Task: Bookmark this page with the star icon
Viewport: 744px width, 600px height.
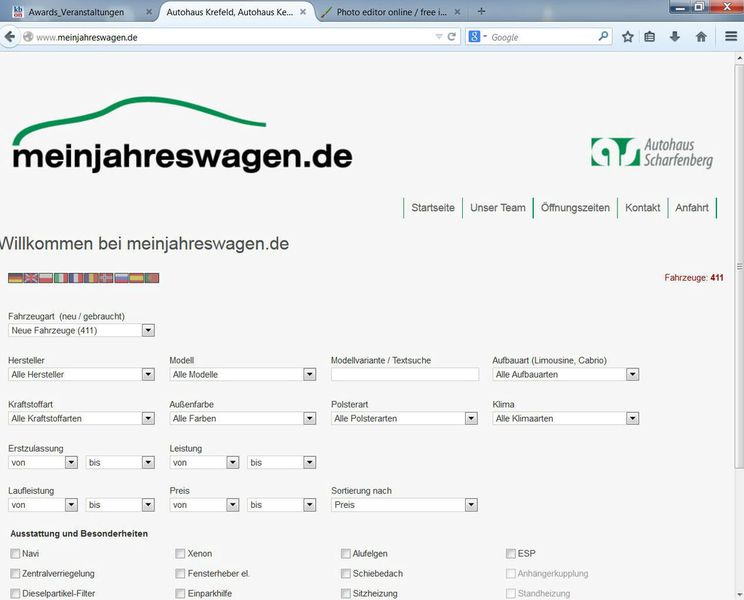Action: tap(628, 37)
